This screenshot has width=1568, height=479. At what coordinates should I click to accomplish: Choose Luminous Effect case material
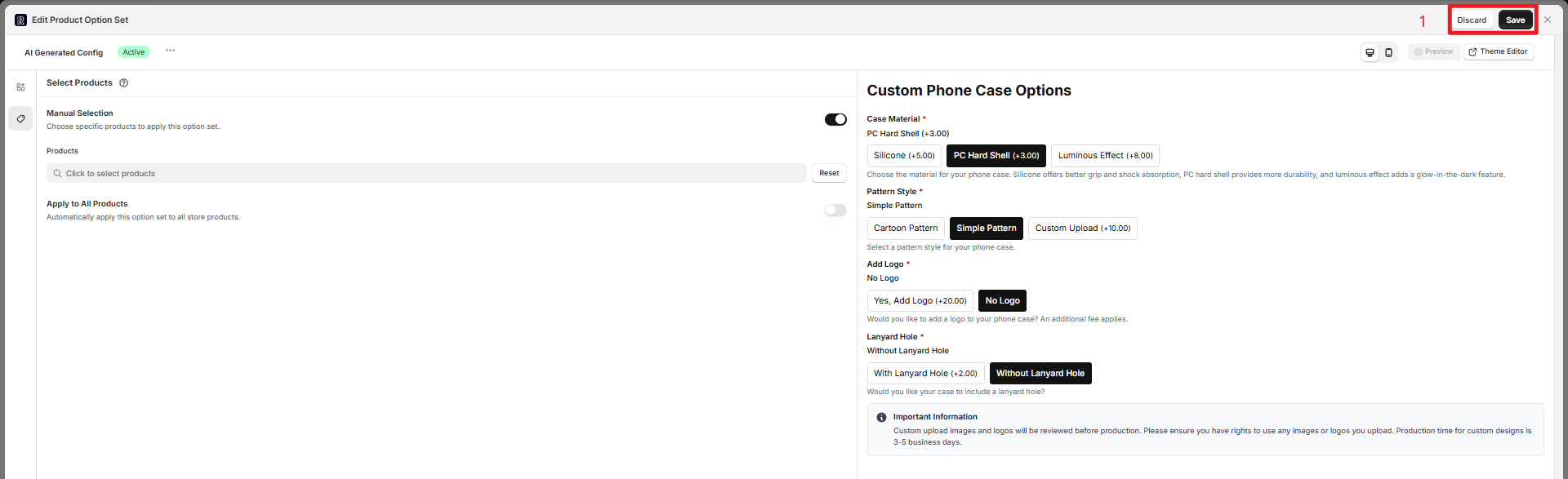[x=1105, y=156]
